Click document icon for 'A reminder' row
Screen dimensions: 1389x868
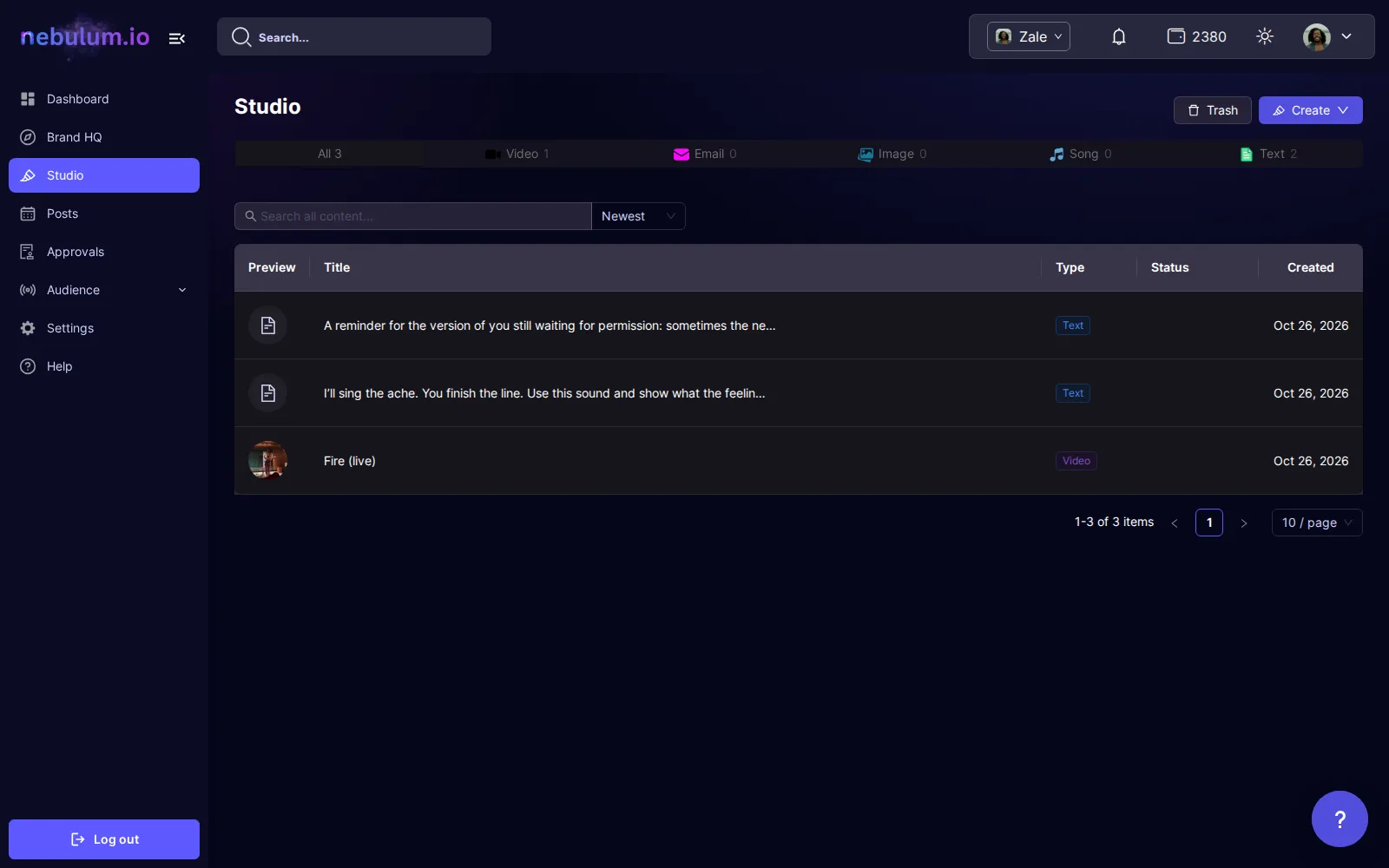(x=268, y=325)
